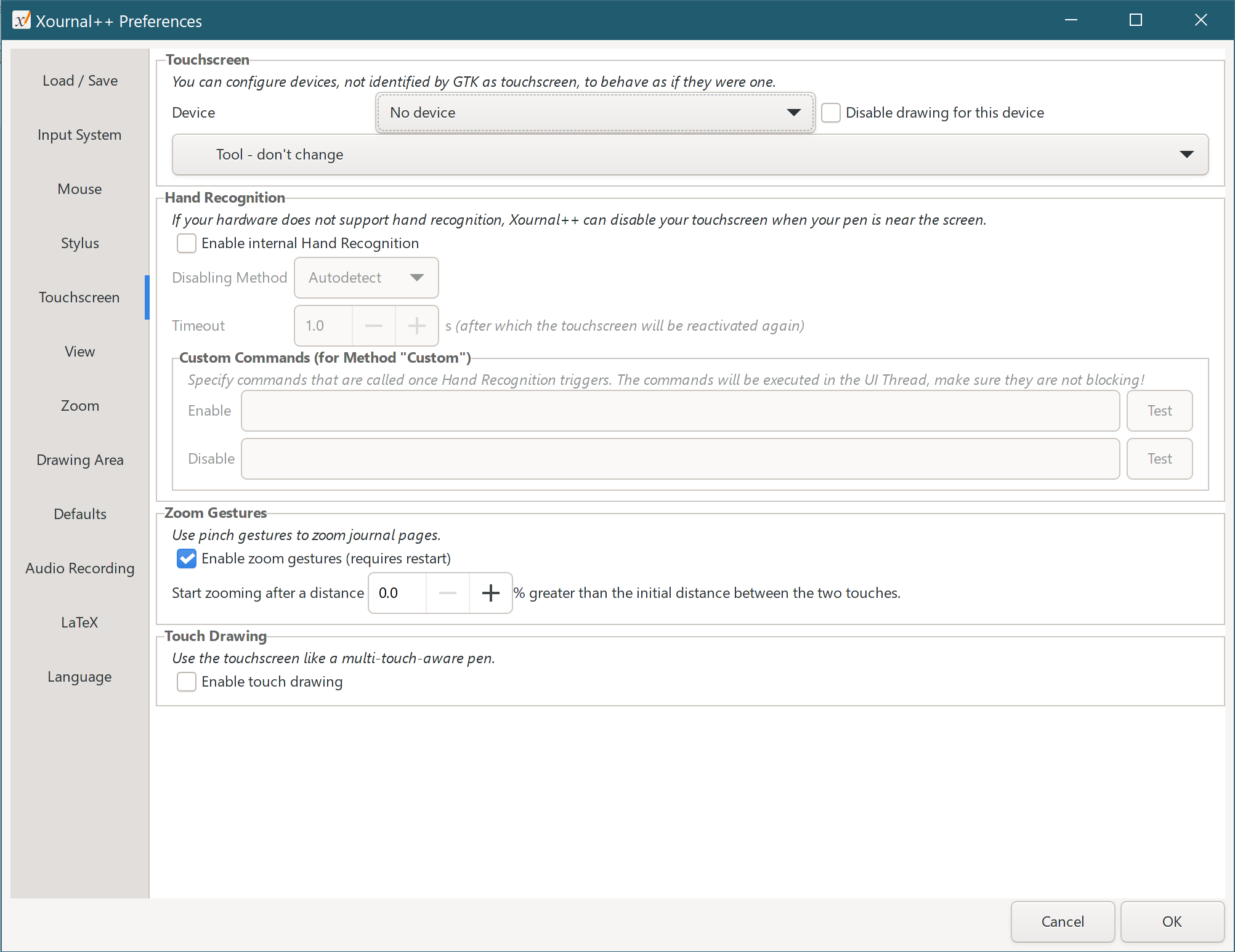The width and height of the screenshot is (1235, 952).
Task: Increase the zoom start distance value
Action: pos(490,592)
